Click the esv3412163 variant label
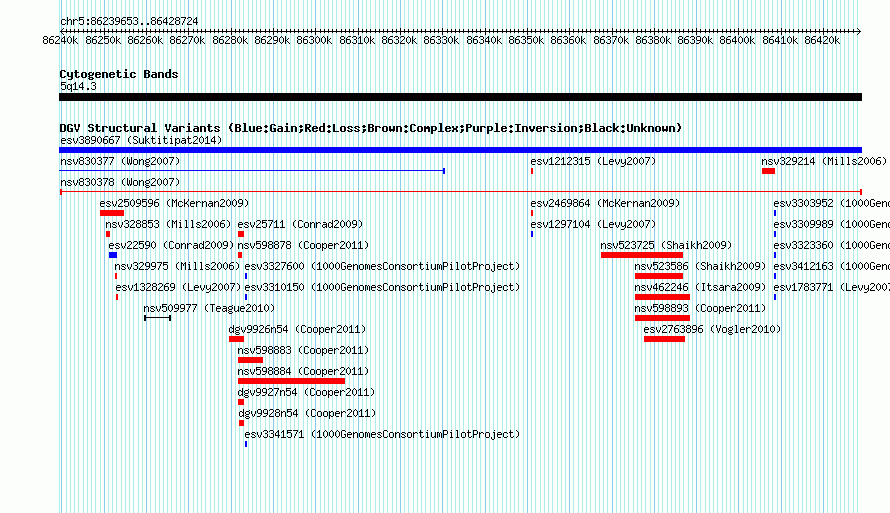 (832, 266)
